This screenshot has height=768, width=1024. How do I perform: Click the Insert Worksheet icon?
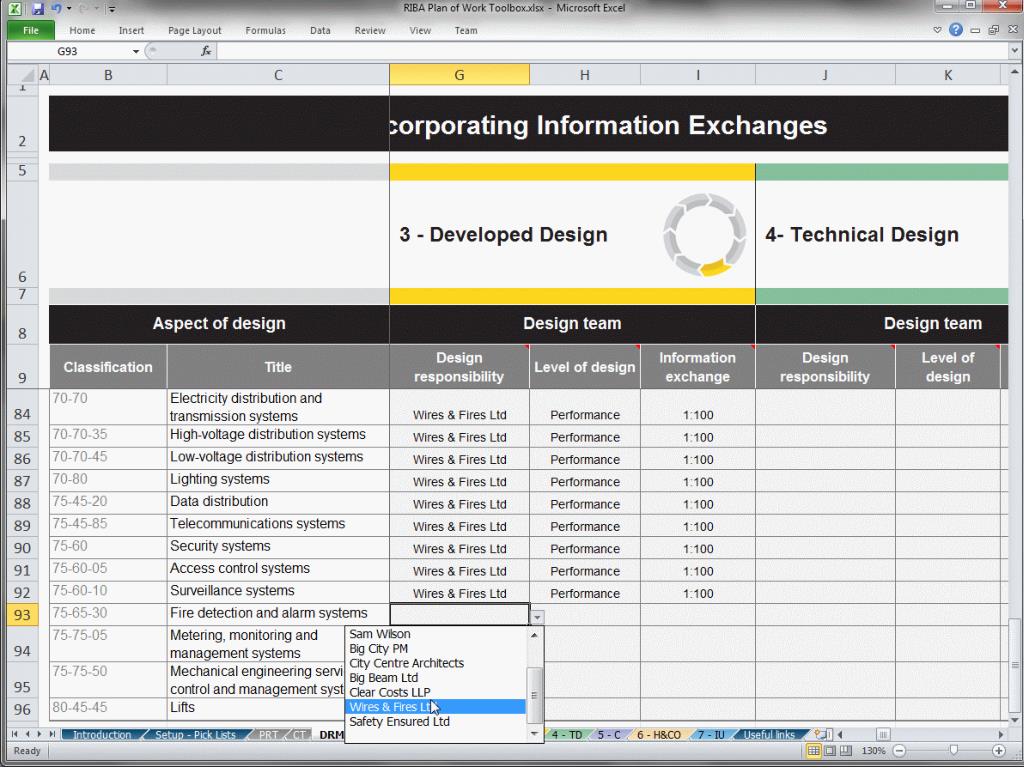[x=822, y=735]
